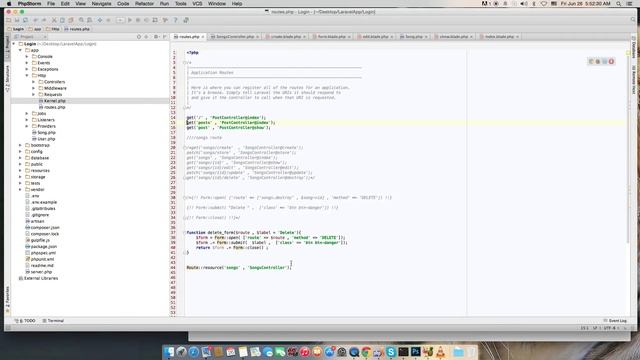The height and width of the screenshot is (360, 640).
Task: Switch to the SongsController.php tab
Action: (235, 37)
